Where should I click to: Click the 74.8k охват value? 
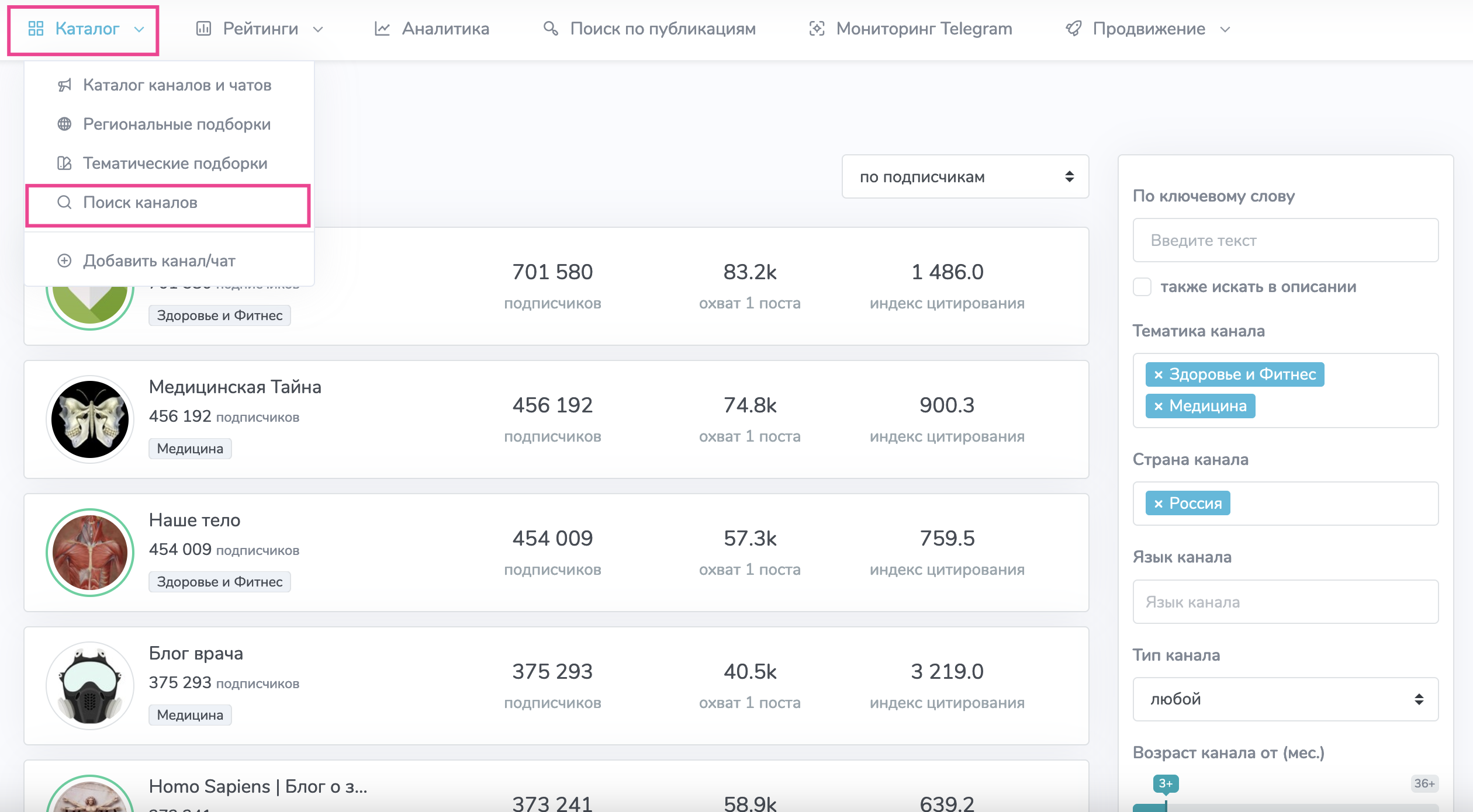[x=750, y=405]
